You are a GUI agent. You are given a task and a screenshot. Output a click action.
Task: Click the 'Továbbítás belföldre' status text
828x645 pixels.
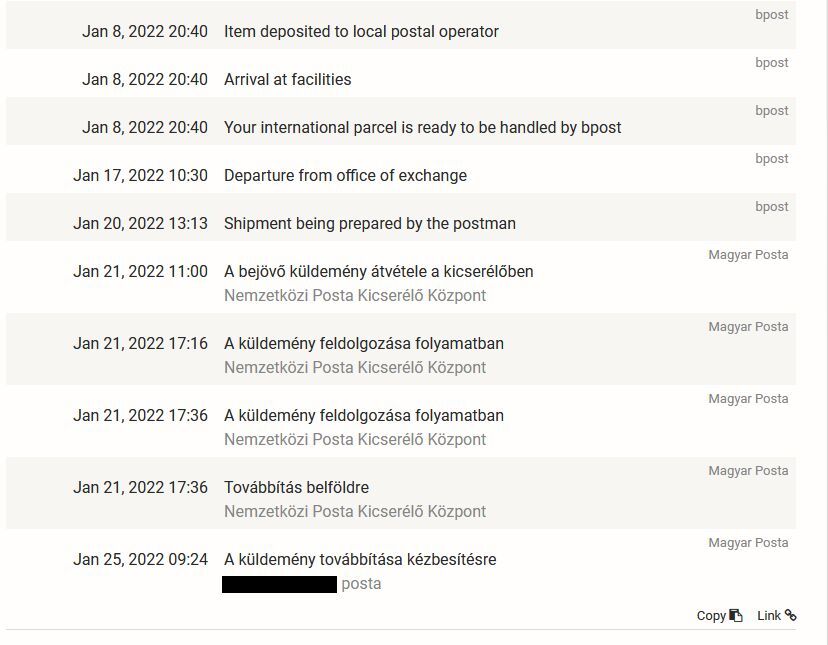pos(296,487)
